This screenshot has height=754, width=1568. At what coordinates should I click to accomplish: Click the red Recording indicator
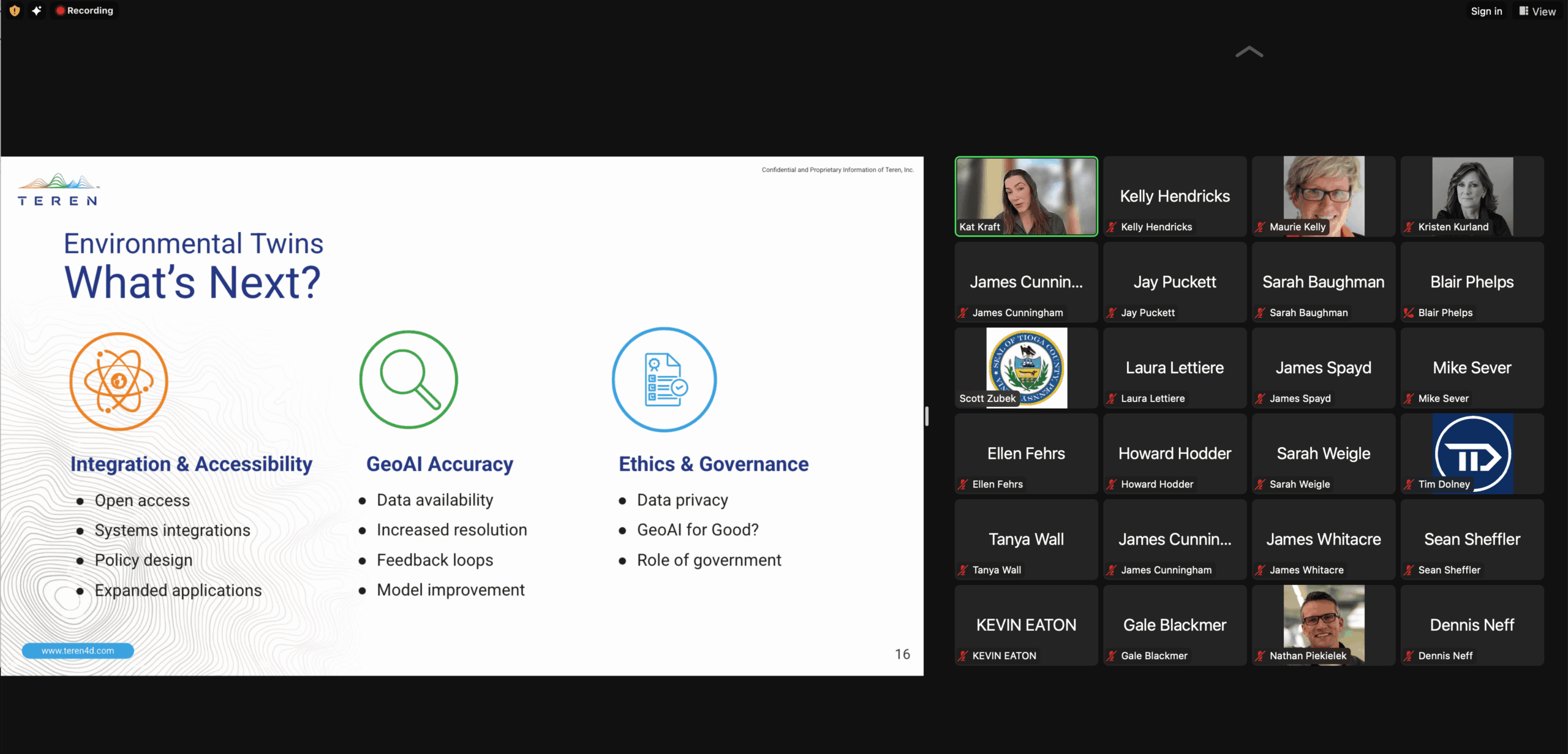[85, 10]
